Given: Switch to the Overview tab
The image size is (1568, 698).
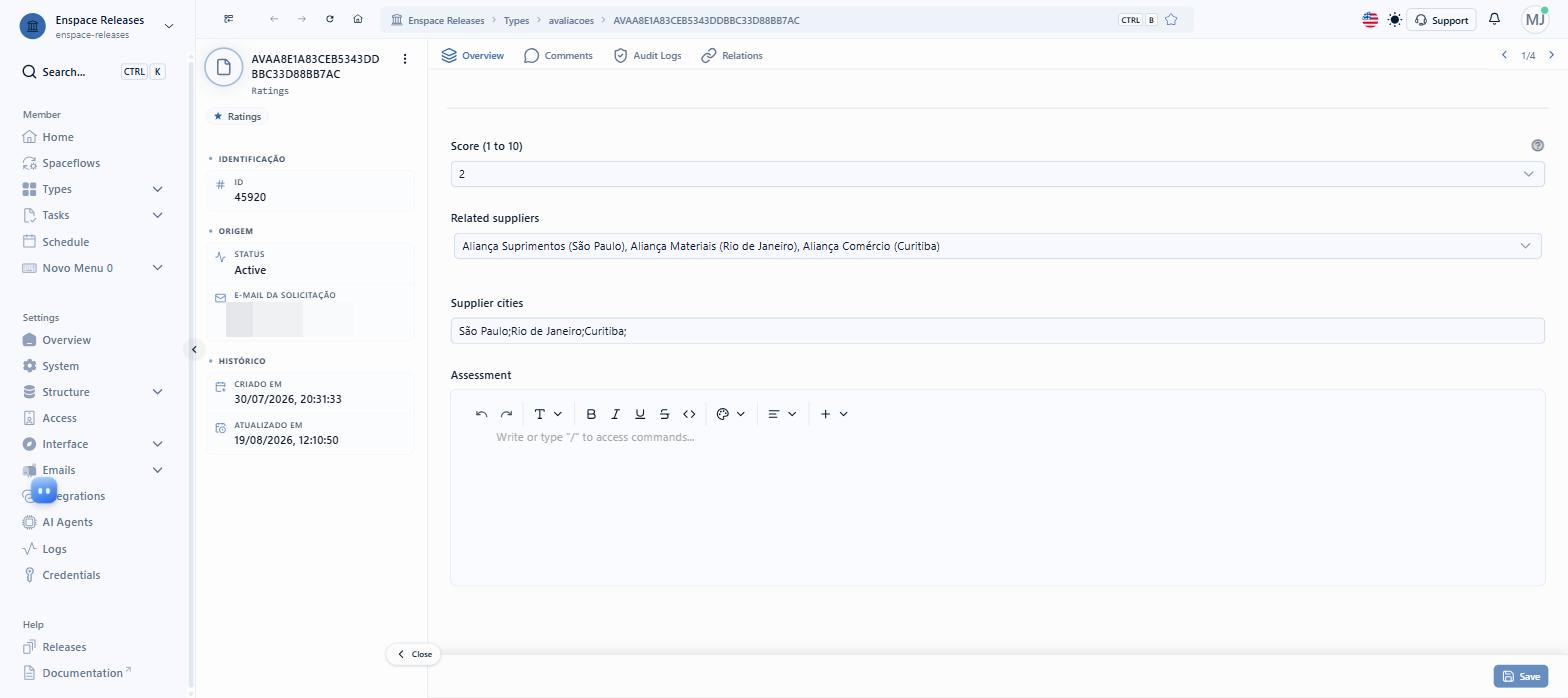Looking at the screenshot, I should pyautogui.click(x=473, y=56).
